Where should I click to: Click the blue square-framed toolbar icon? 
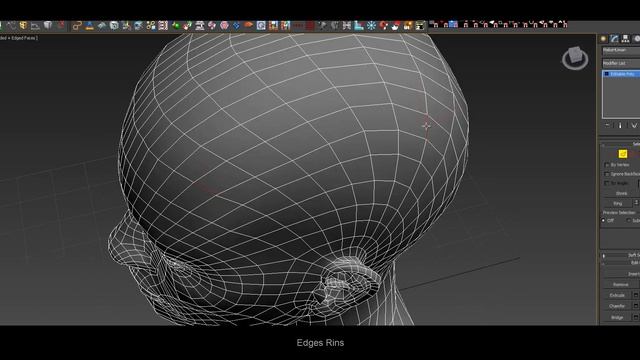[261, 26]
